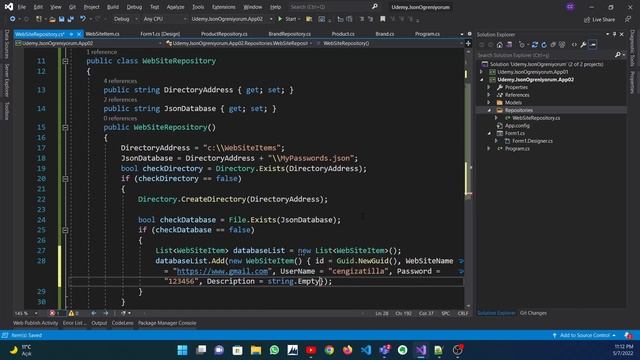
Task: Click the Refresh icon in Solution Explorer
Action: tap(544, 45)
